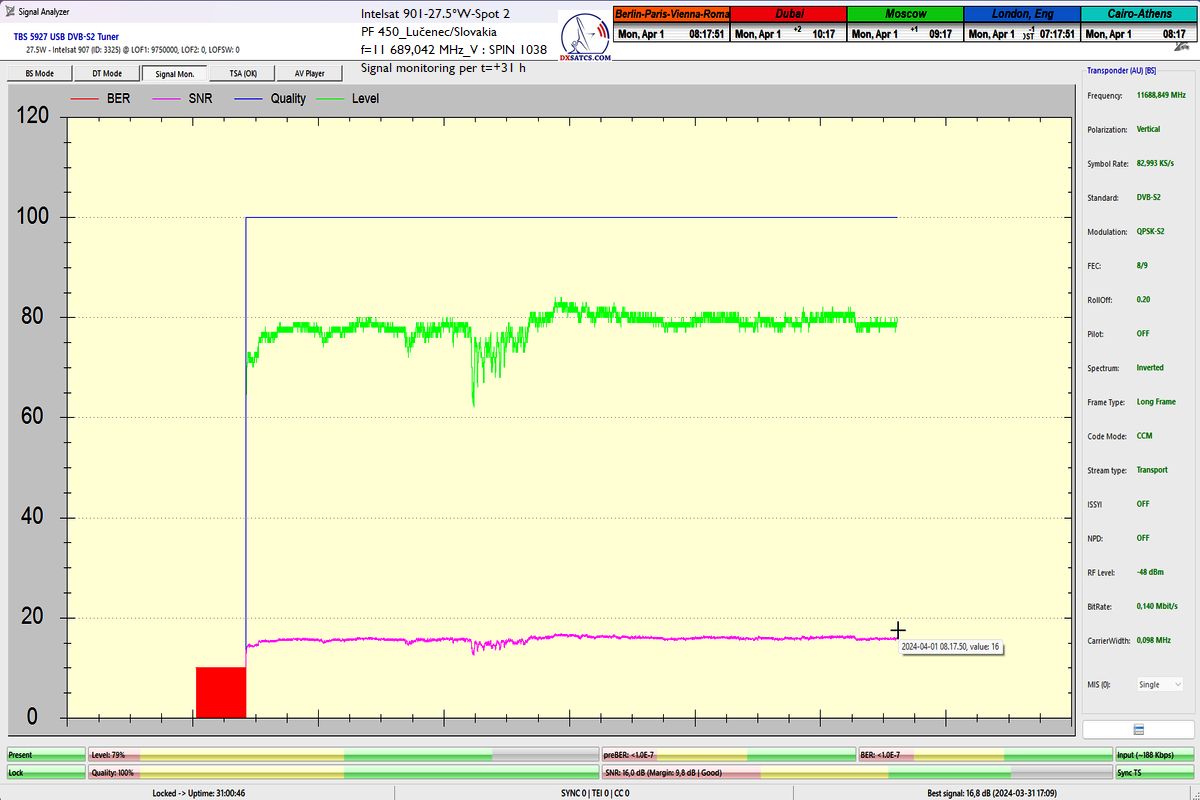Click the Signal Analyzer window icon
This screenshot has height=800, width=1200.
point(9,14)
